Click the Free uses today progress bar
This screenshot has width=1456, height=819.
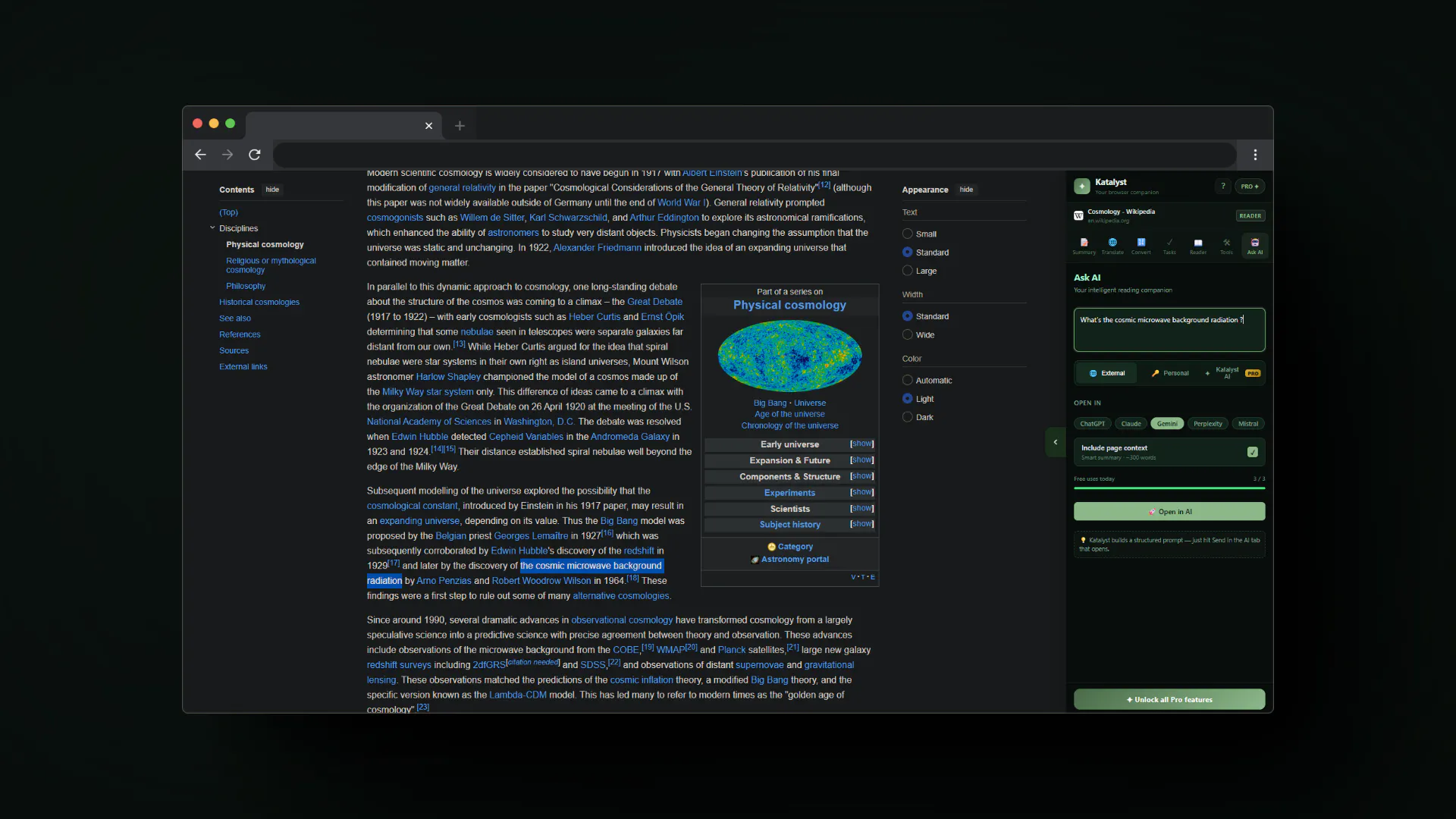[x=1169, y=488]
